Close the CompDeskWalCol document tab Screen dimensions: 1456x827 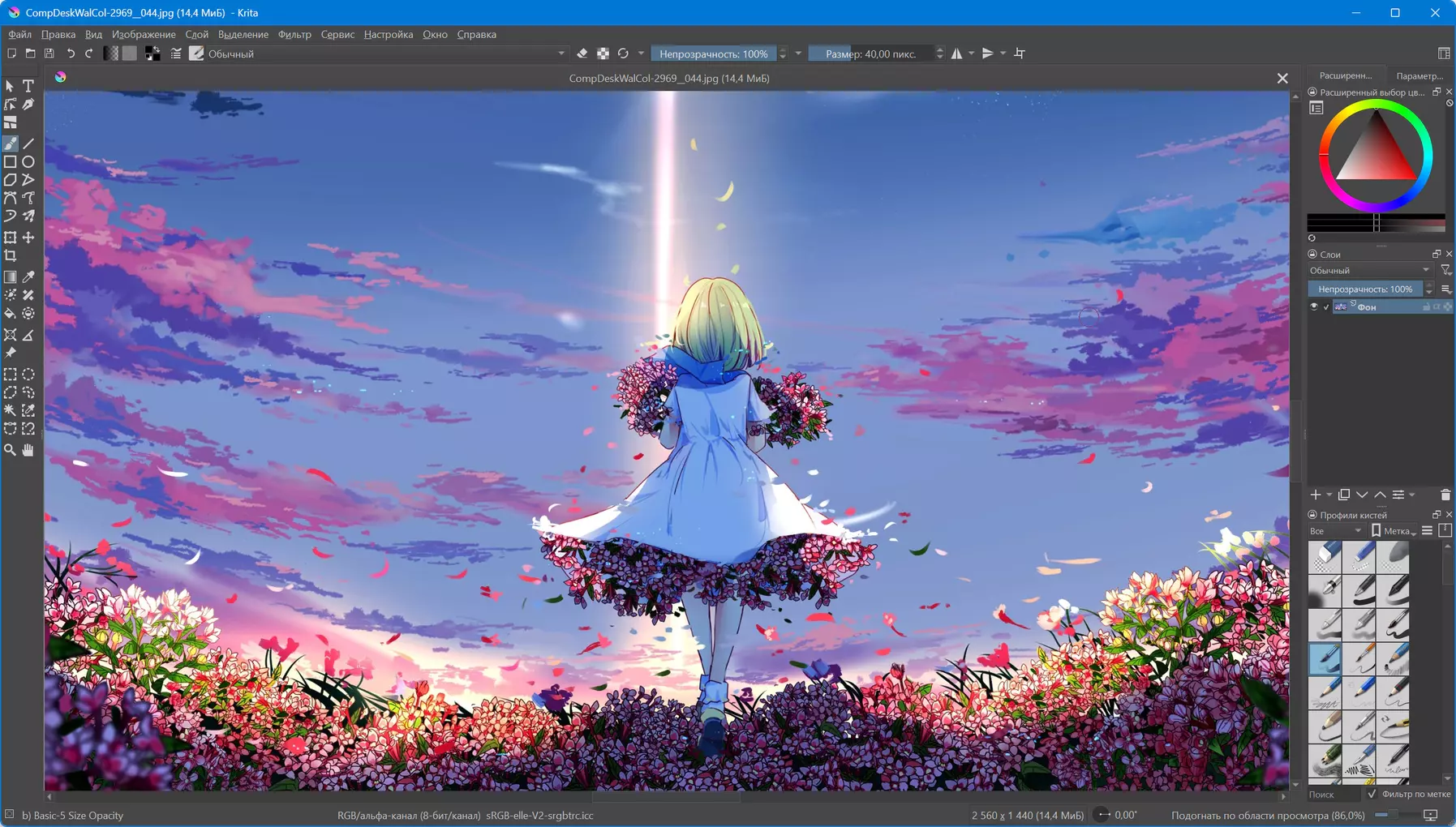(x=1282, y=78)
